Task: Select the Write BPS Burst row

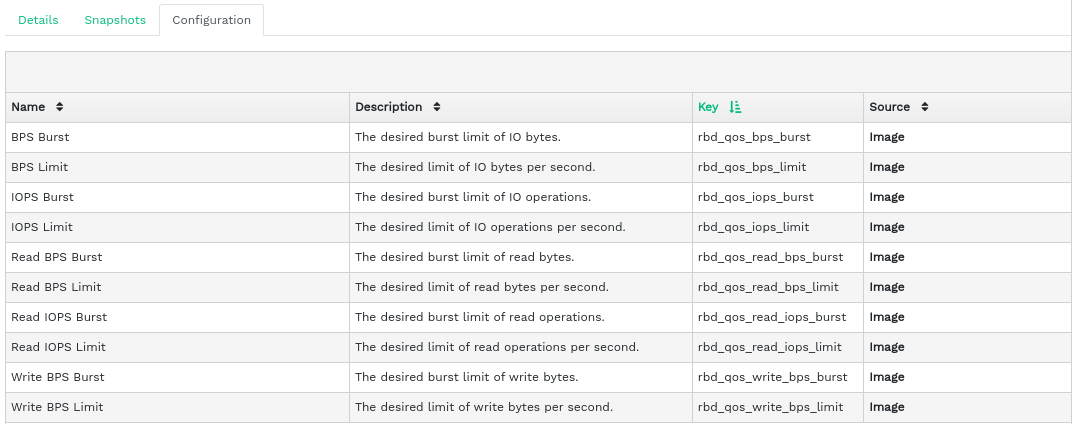Action: click(57, 377)
